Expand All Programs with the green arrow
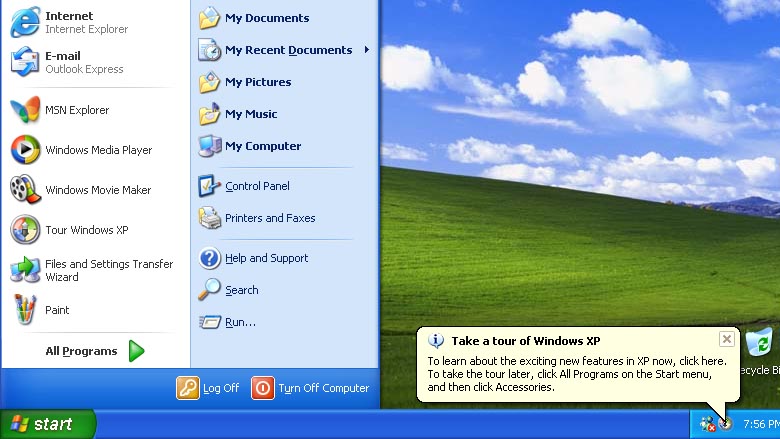Viewport: 780px width, 439px height. tap(136, 351)
